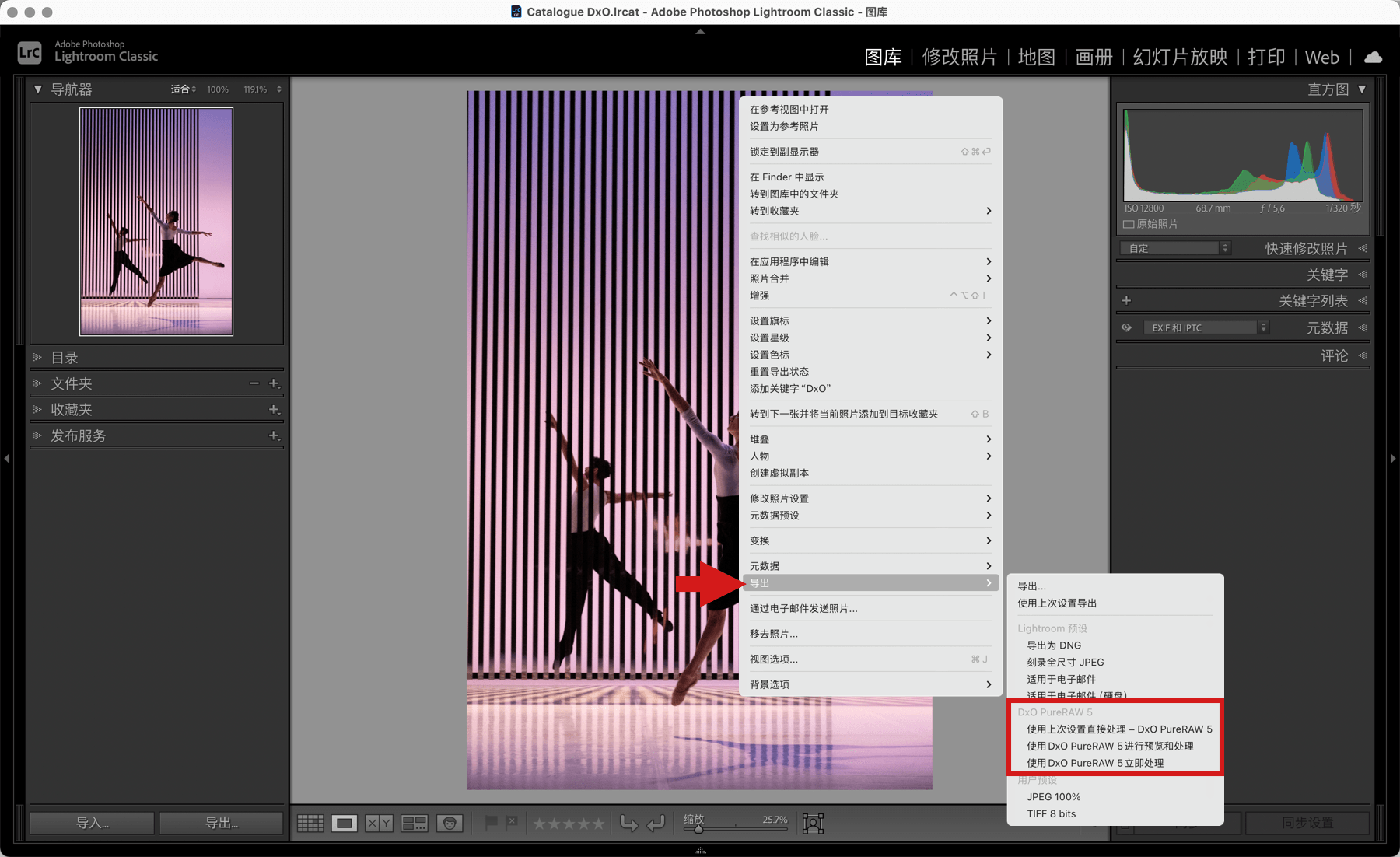Hide top module bar arrow
This screenshot has width=1400, height=857.
pyautogui.click(x=700, y=32)
